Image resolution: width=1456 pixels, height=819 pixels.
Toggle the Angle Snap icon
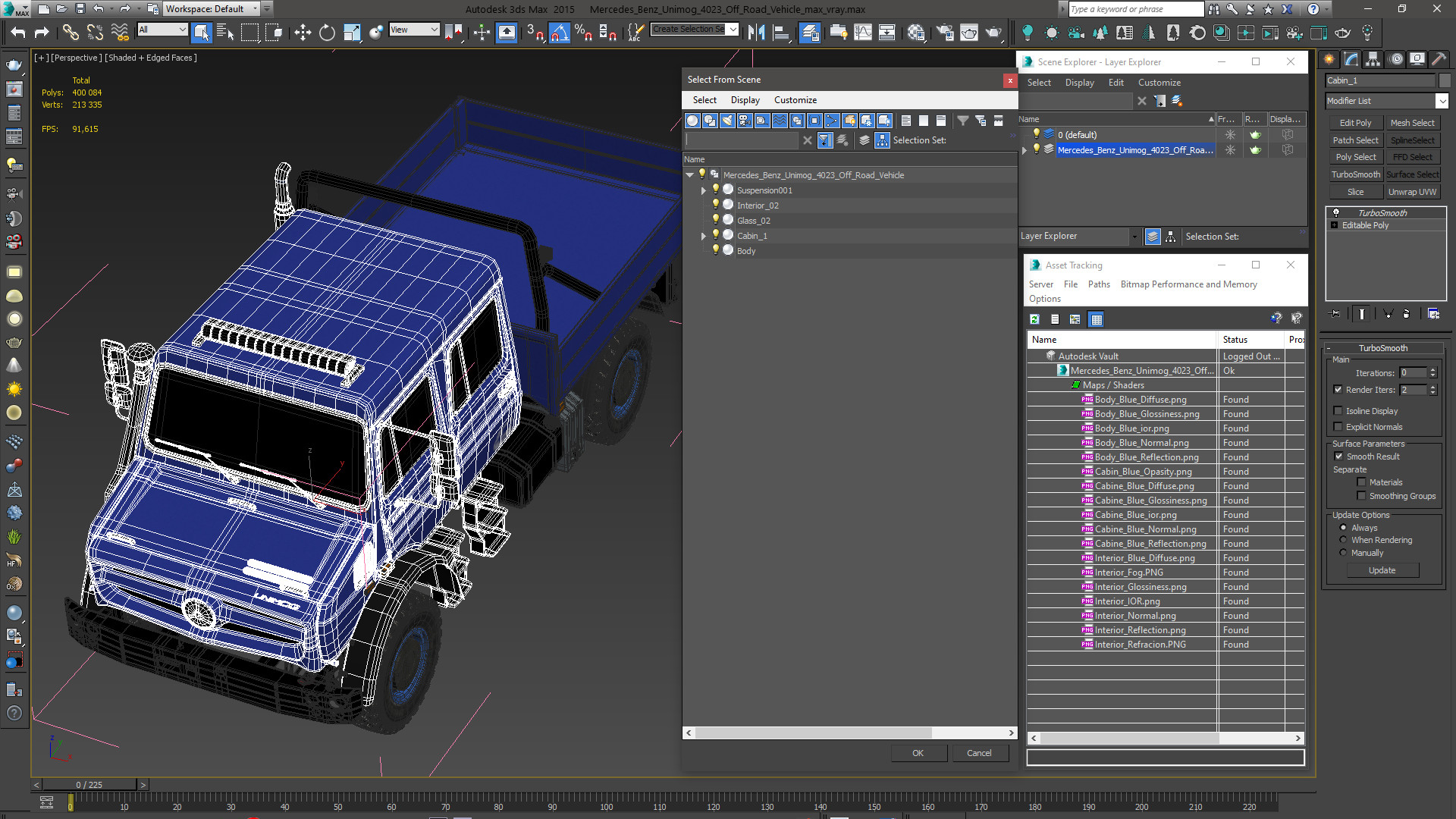coord(559,32)
